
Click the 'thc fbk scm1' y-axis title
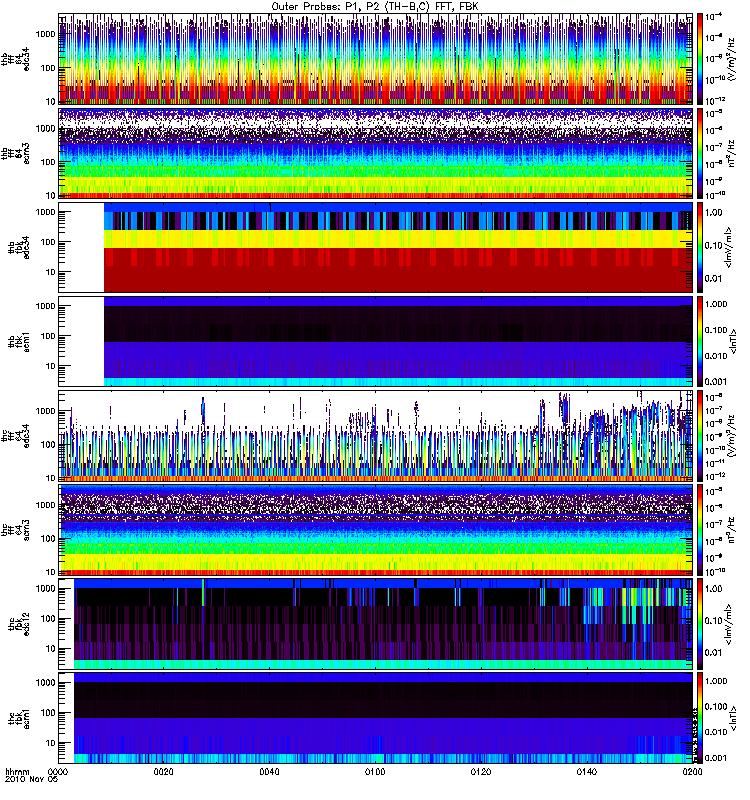(x=19, y=718)
